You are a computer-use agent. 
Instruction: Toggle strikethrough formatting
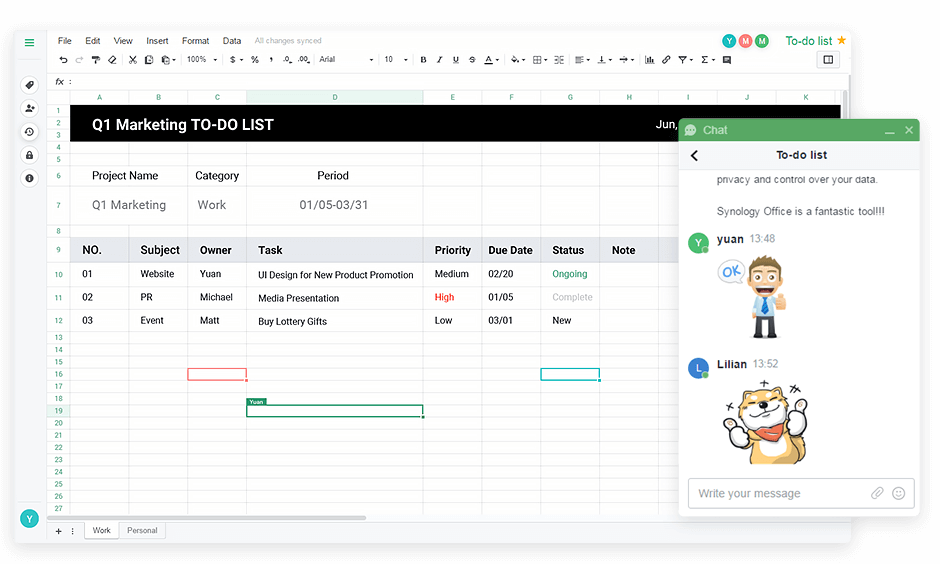[472, 60]
